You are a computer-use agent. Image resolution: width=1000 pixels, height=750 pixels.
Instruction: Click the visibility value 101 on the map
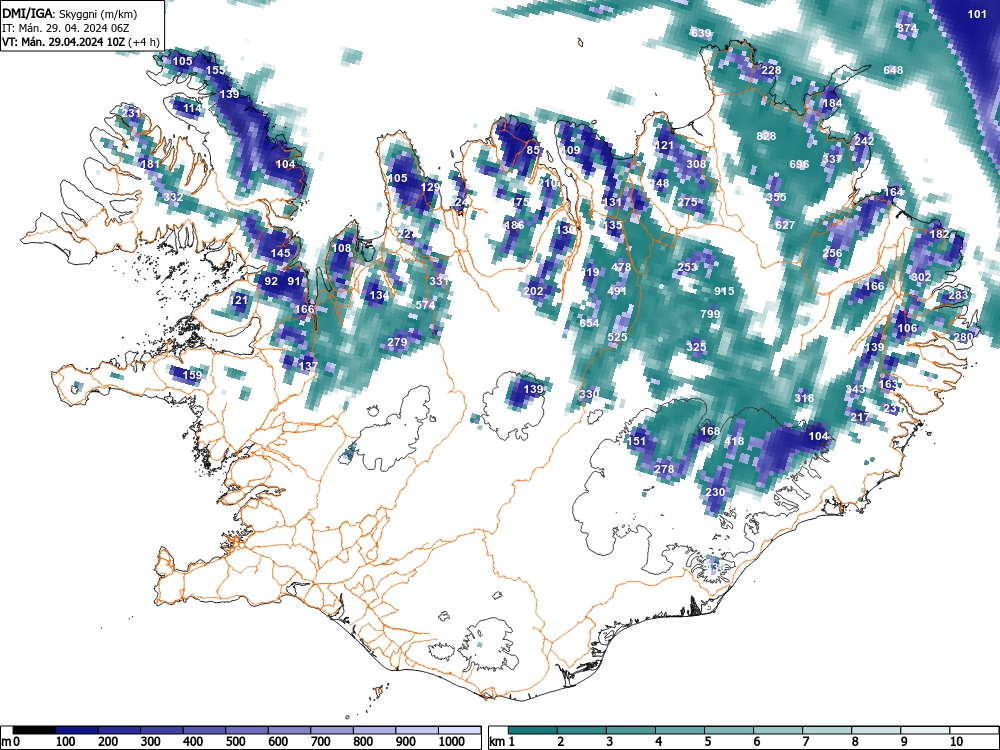pos(977,13)
